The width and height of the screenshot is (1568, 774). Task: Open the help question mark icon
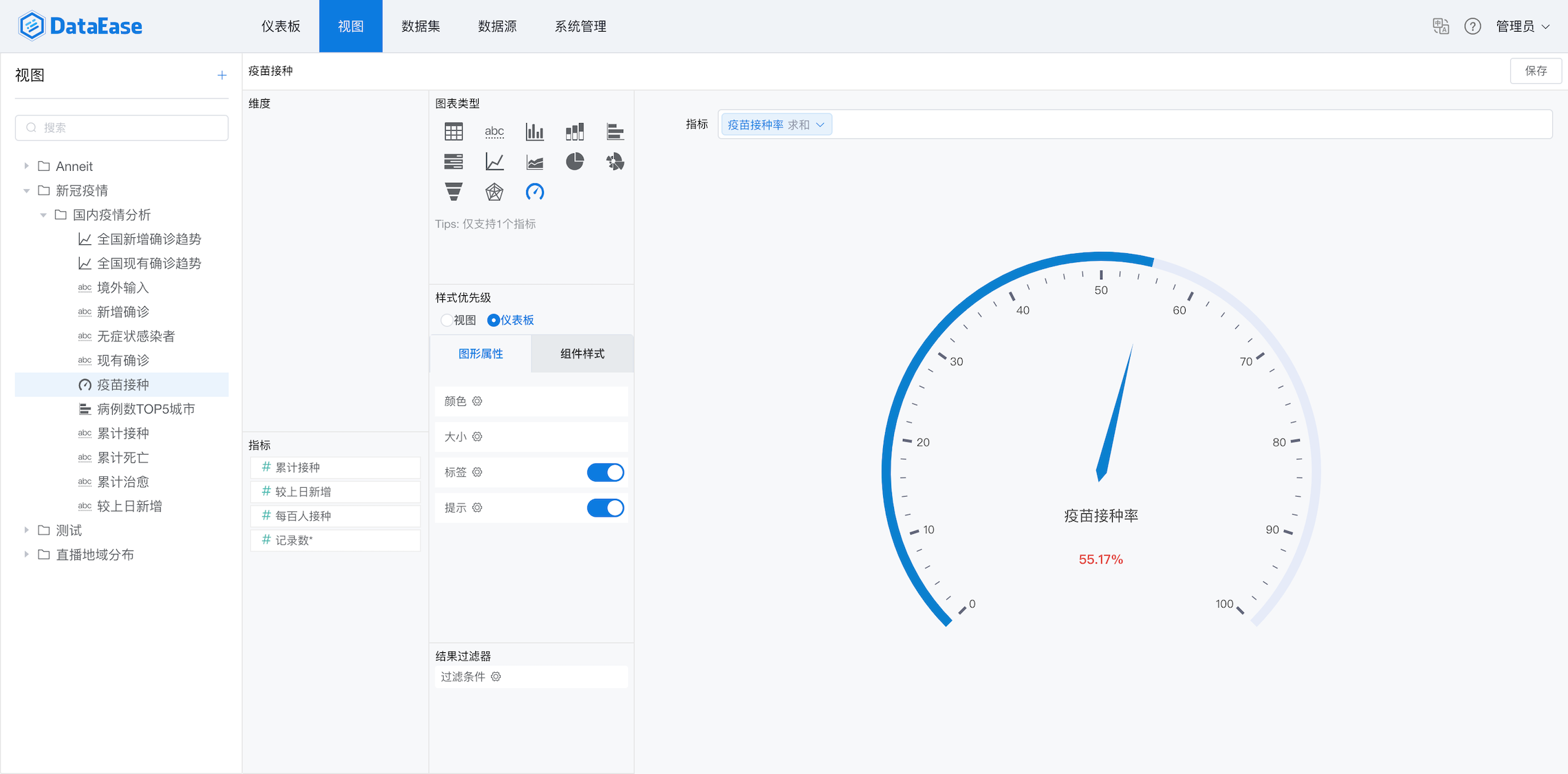click(1472, 26)
